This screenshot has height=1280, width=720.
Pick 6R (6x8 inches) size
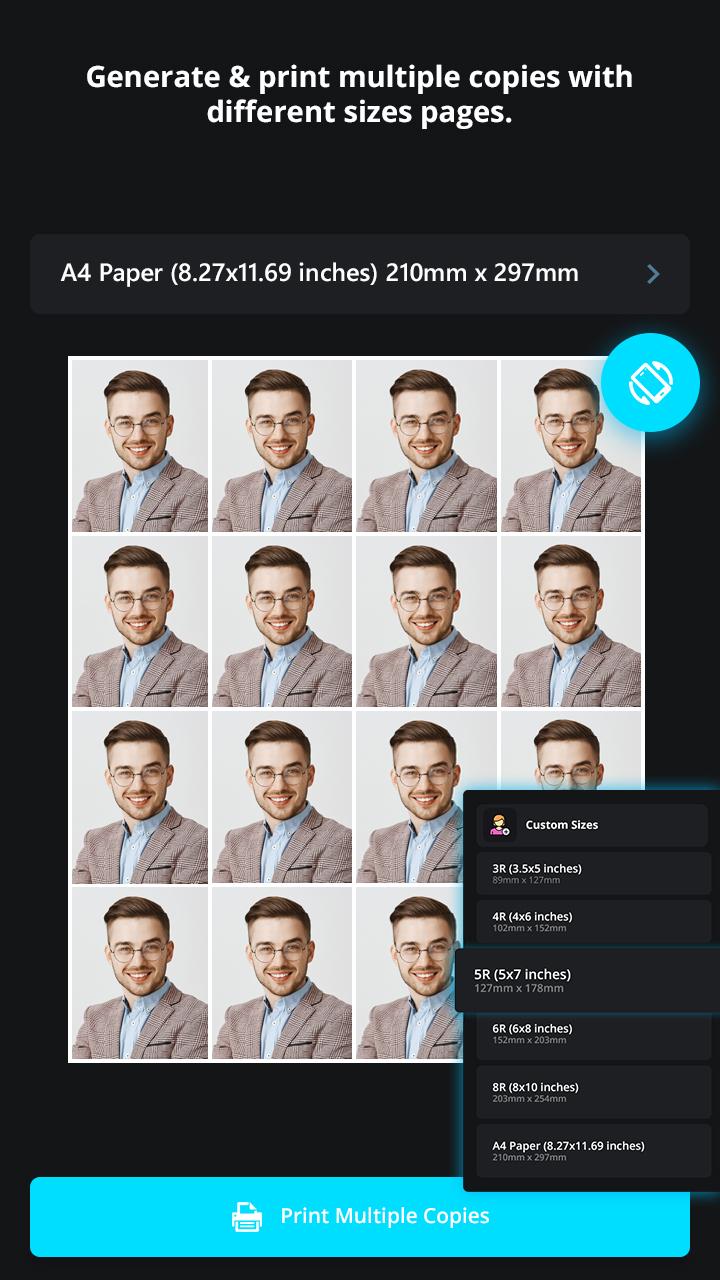click(593, 1034)
